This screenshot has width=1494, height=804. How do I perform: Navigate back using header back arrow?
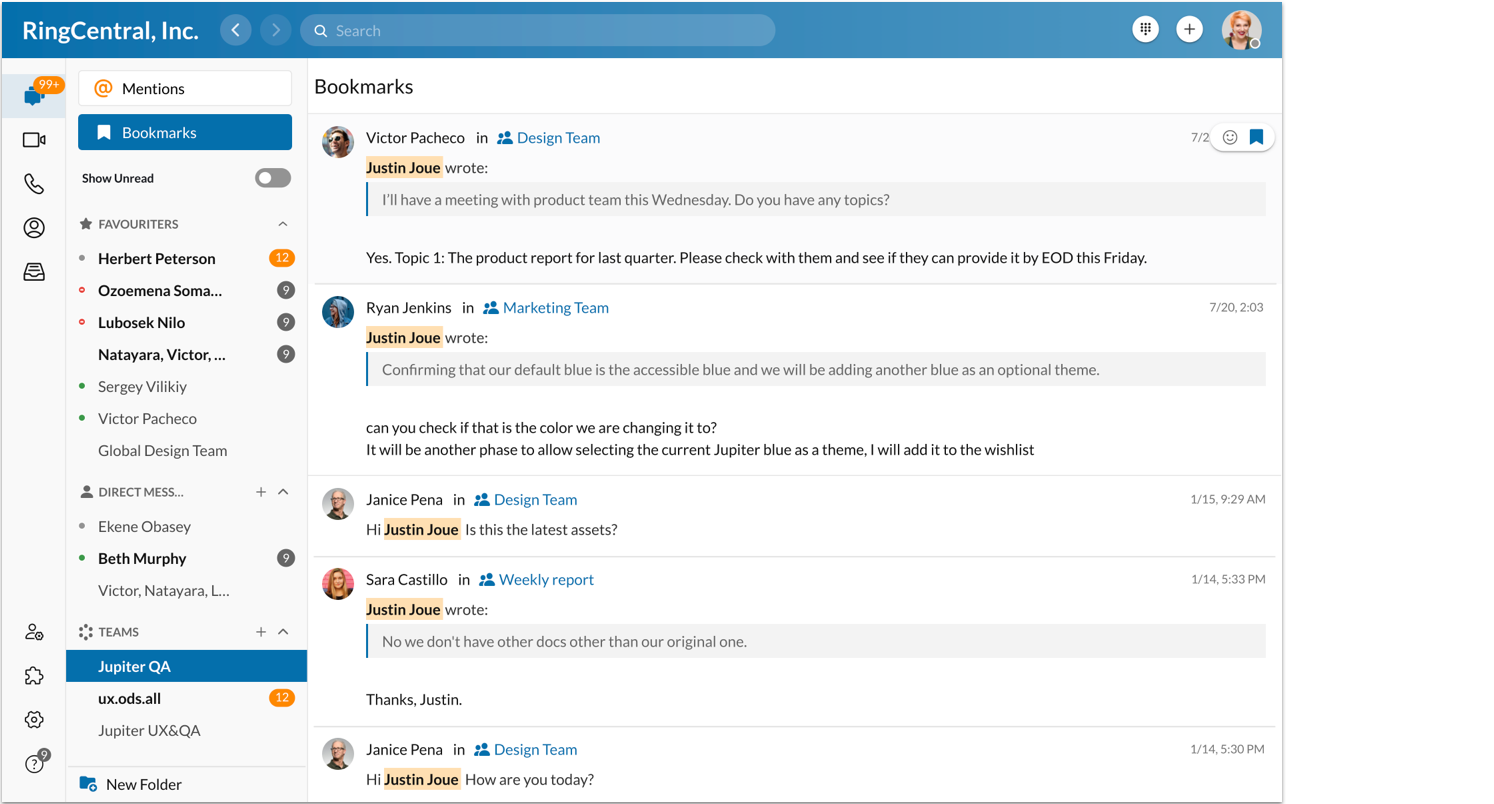[x=235, y=30]
